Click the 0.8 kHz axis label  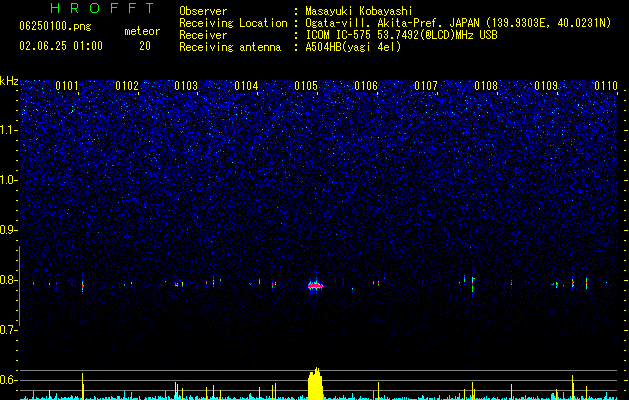coord(9,280)
